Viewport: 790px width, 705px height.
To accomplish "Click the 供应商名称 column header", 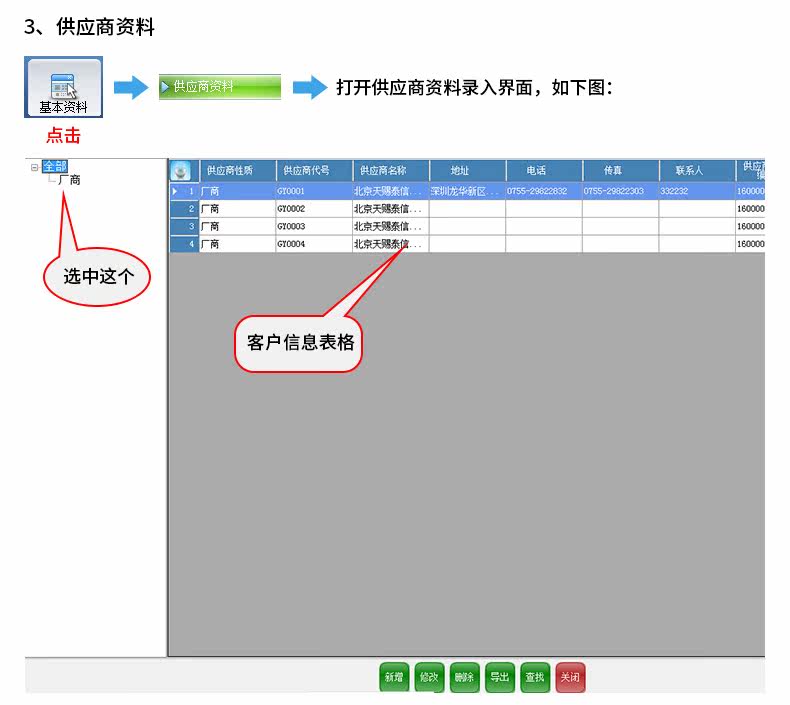I will (x=391, y=171).
